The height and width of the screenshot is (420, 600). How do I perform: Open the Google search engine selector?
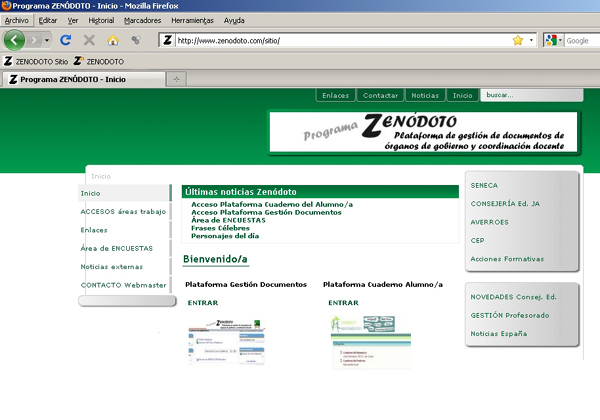click(x=553, y=40)
